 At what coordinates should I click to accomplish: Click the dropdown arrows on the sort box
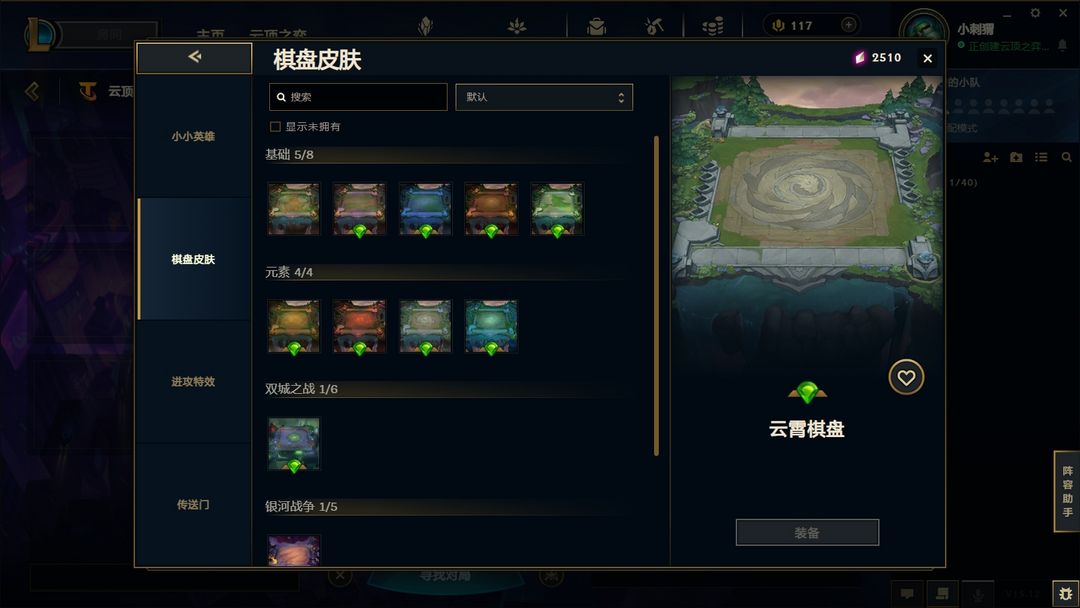pos(621,98)
